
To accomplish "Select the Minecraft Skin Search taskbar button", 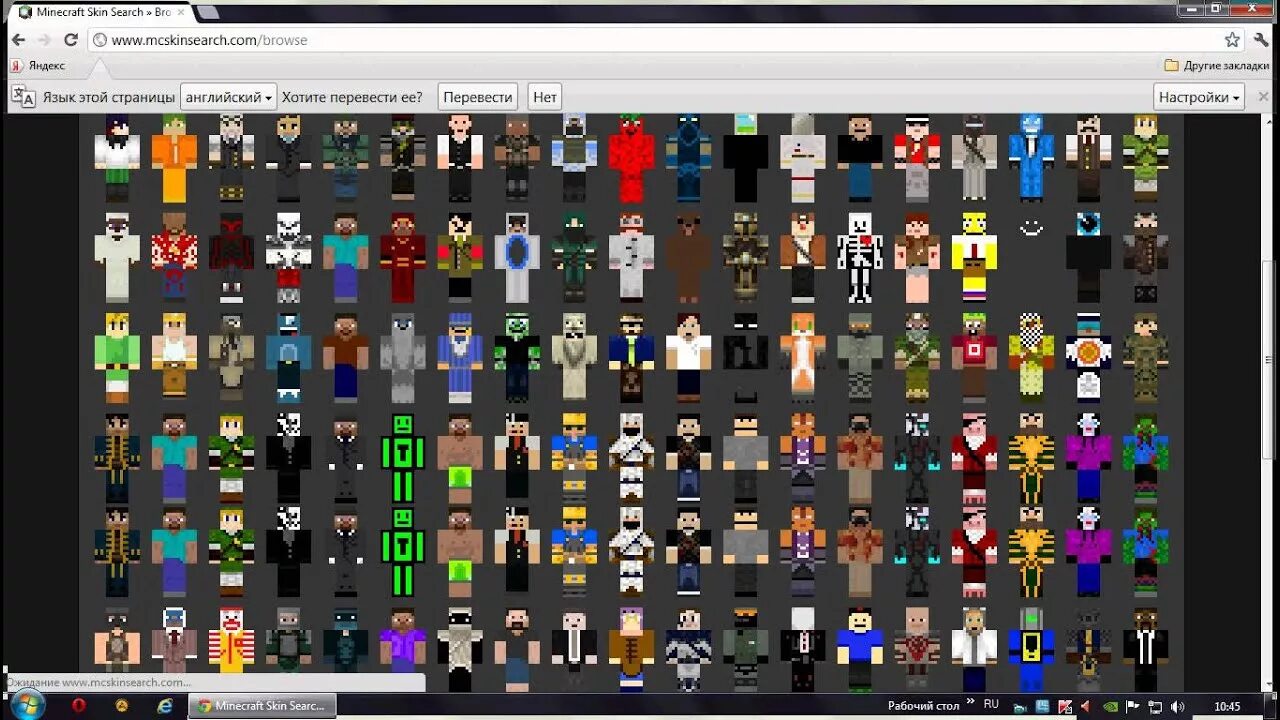I will [x=262, y=705].
